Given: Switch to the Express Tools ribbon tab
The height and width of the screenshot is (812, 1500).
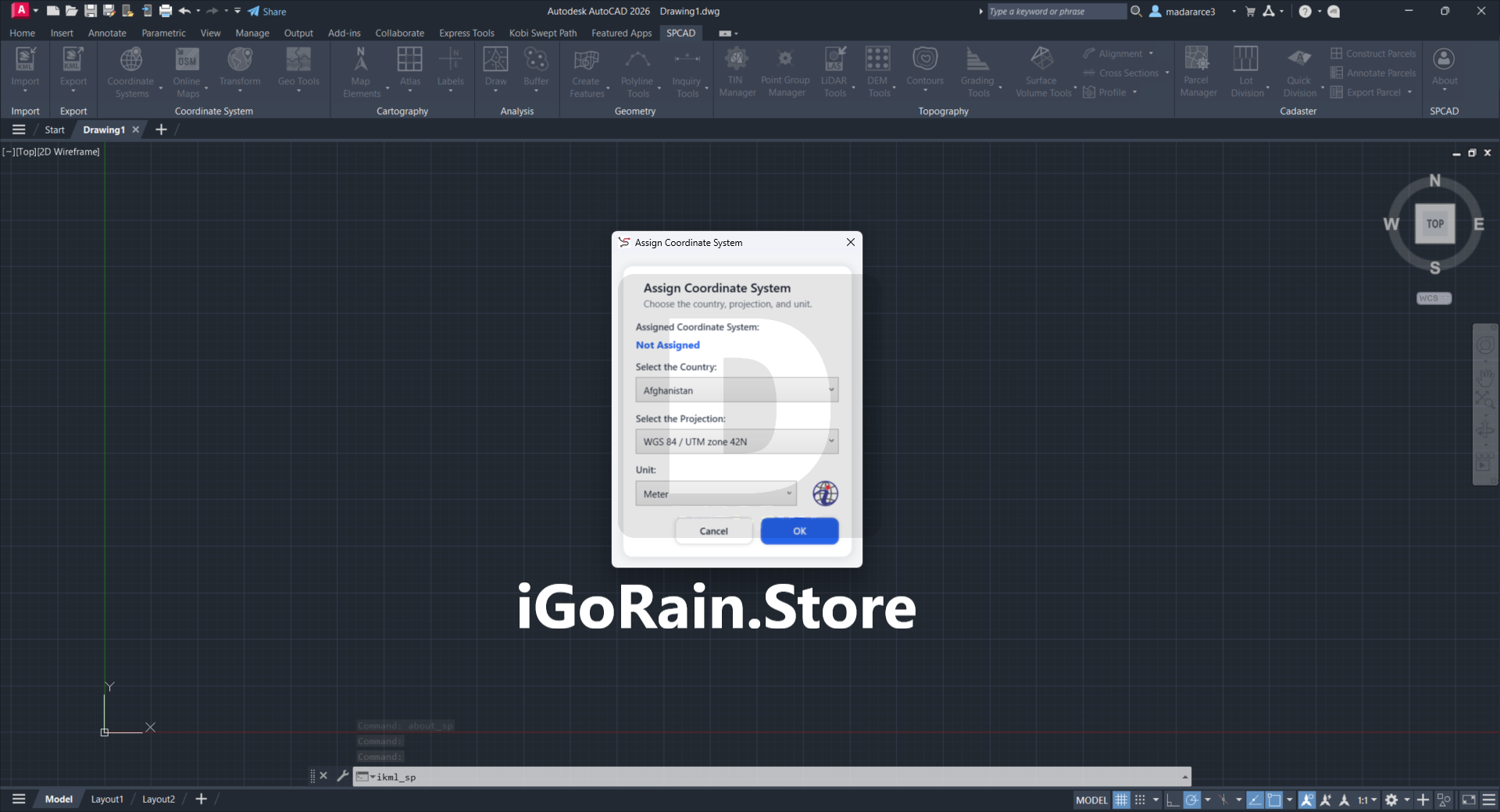Looking at the screenshot, I should point(466,33).
